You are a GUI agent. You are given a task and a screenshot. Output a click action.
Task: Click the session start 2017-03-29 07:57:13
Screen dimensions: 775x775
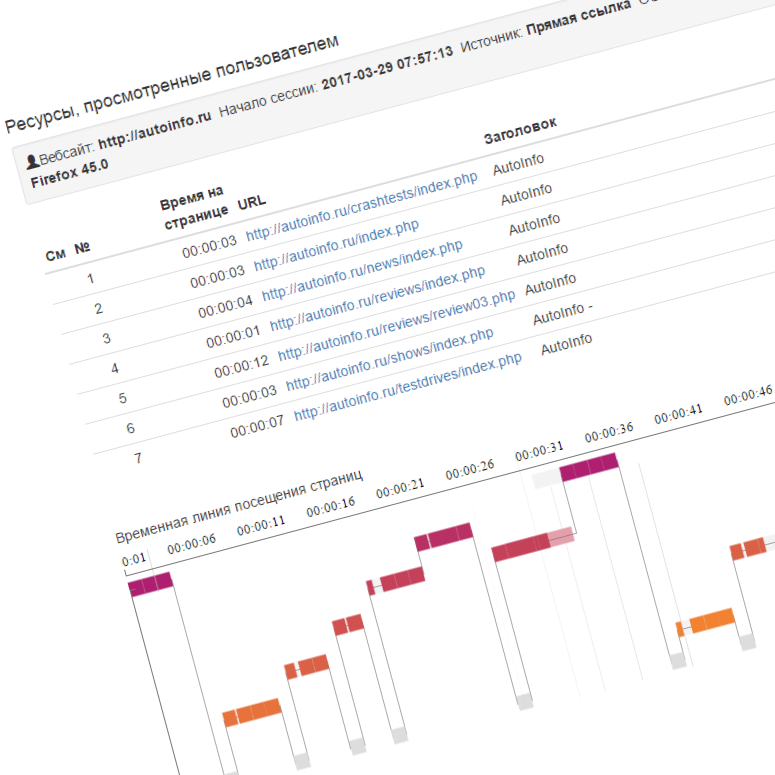[x=388, y=68]
